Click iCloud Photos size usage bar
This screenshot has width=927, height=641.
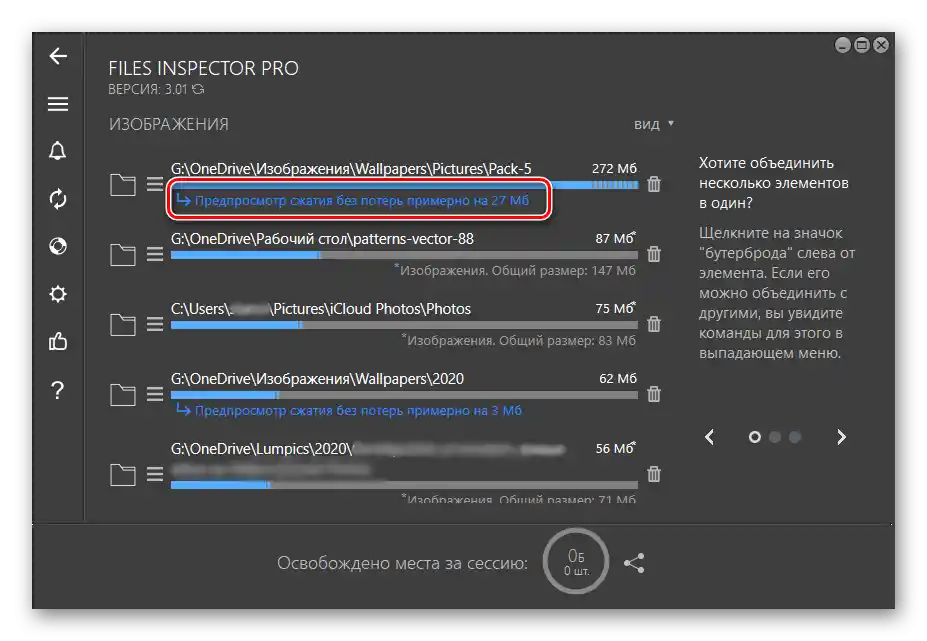(404, 325)
